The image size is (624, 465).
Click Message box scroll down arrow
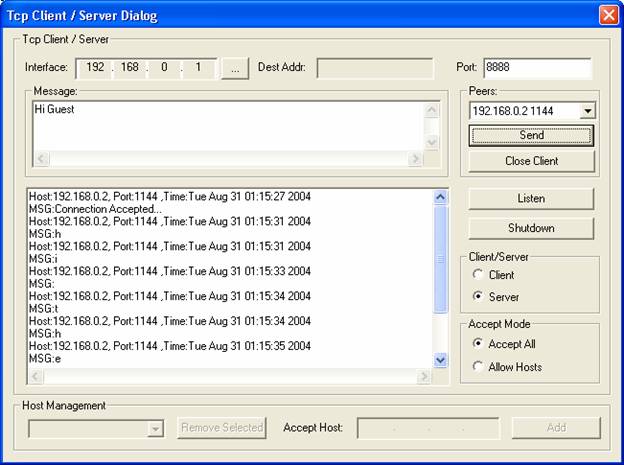432,142
